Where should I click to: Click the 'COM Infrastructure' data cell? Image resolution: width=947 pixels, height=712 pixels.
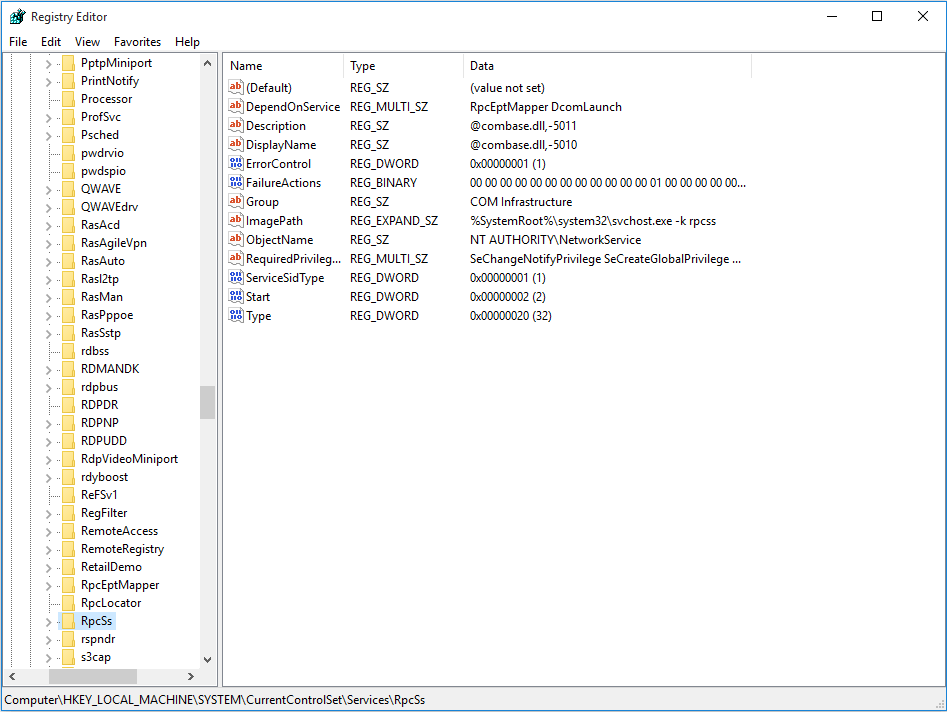(x=521, y=202)
